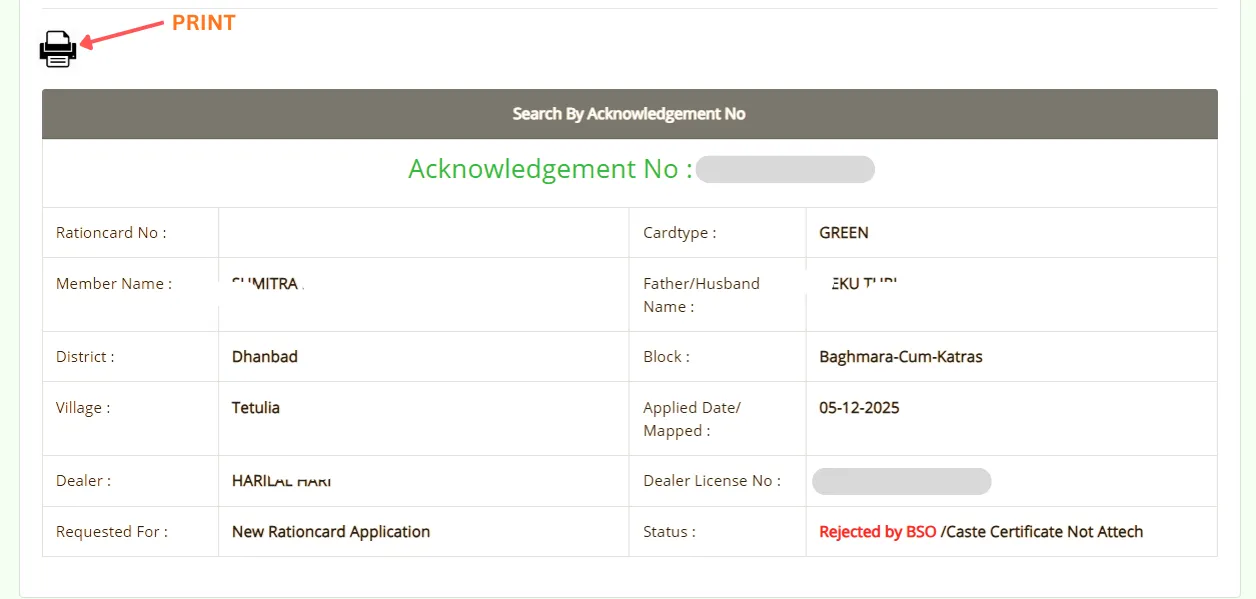
Task: Select the Tetulia village entry
Action: click(256, 407)
